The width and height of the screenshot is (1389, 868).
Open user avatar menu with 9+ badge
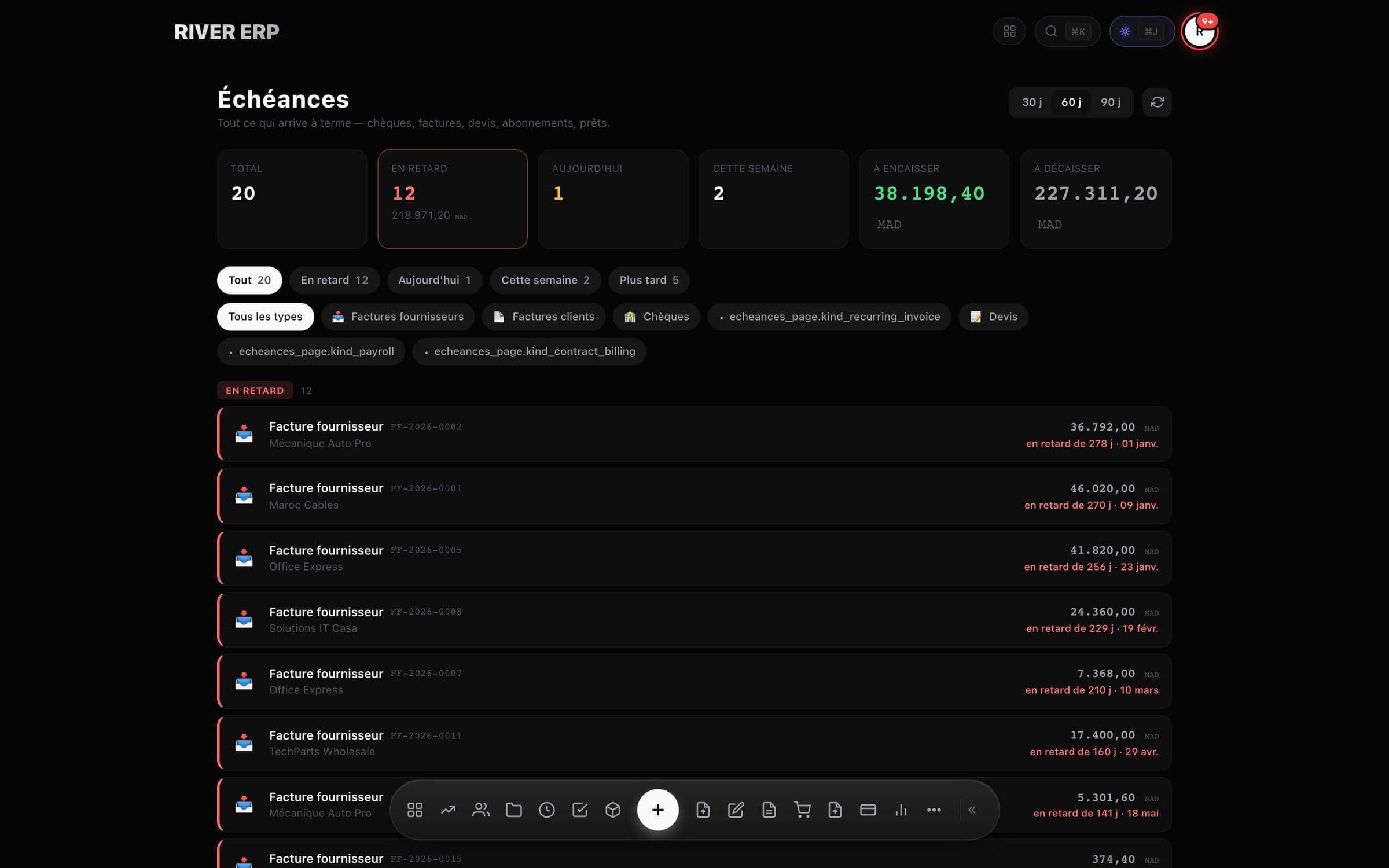[1199, 31]
